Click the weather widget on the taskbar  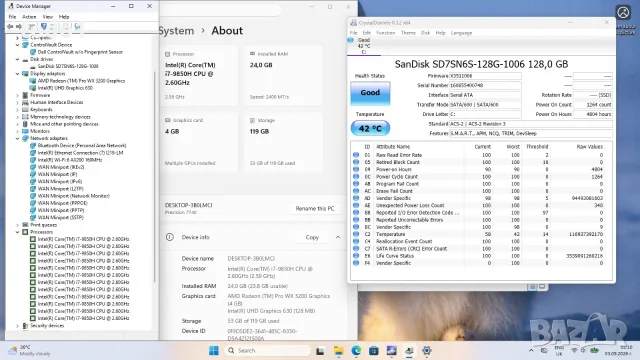(29, 351)
